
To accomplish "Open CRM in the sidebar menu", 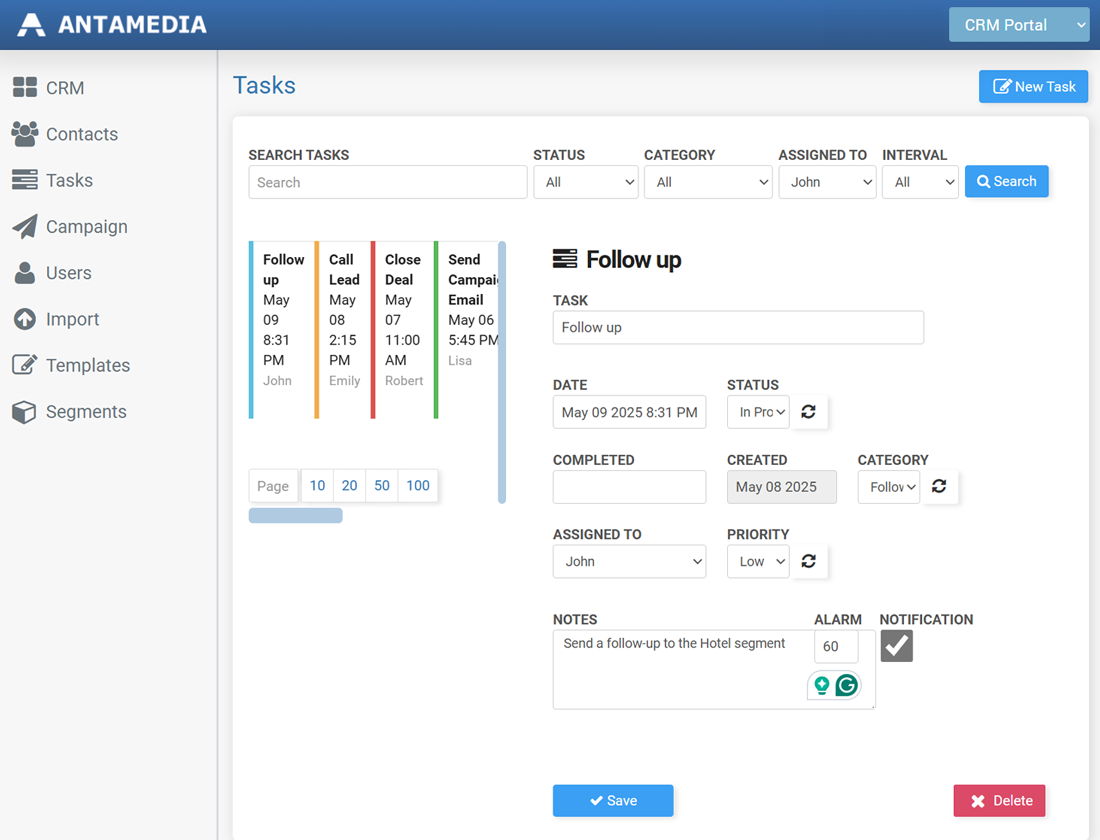I will click(x=65, y=88).
